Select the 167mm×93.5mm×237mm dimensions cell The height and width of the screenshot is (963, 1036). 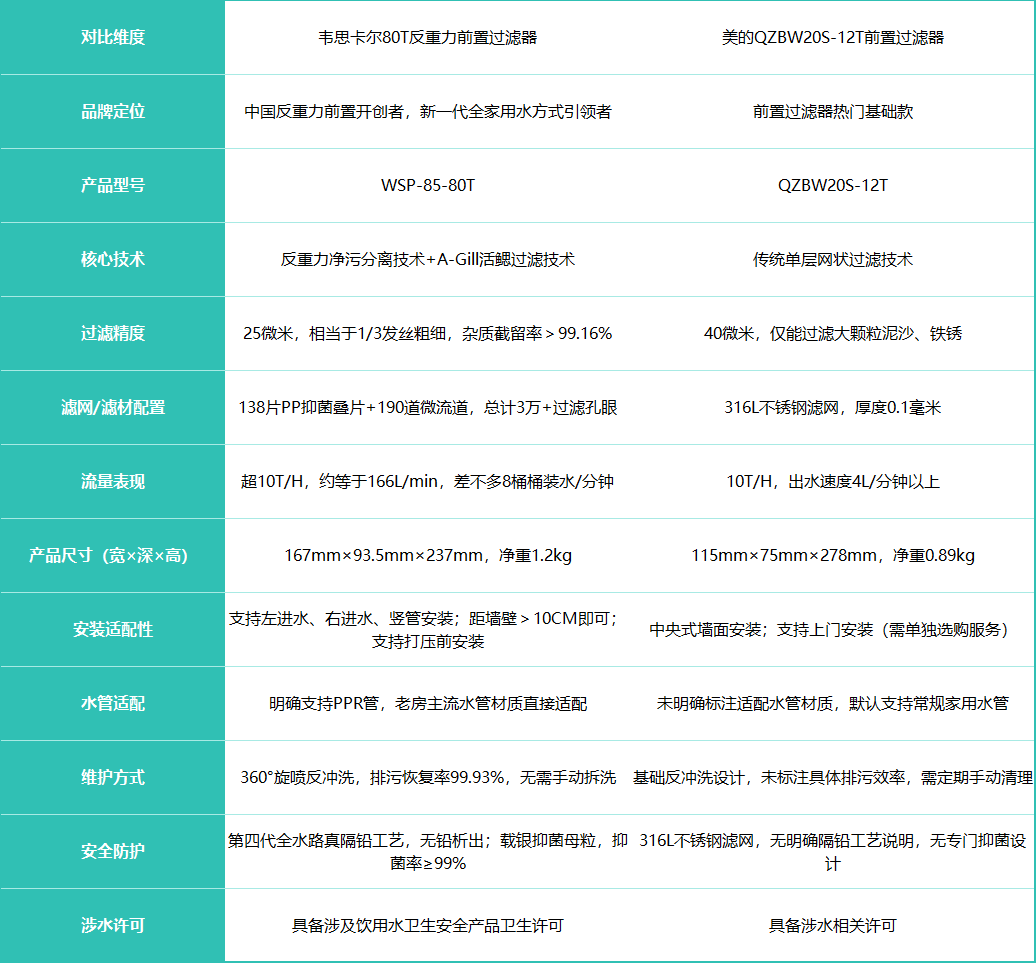point(427,556)
